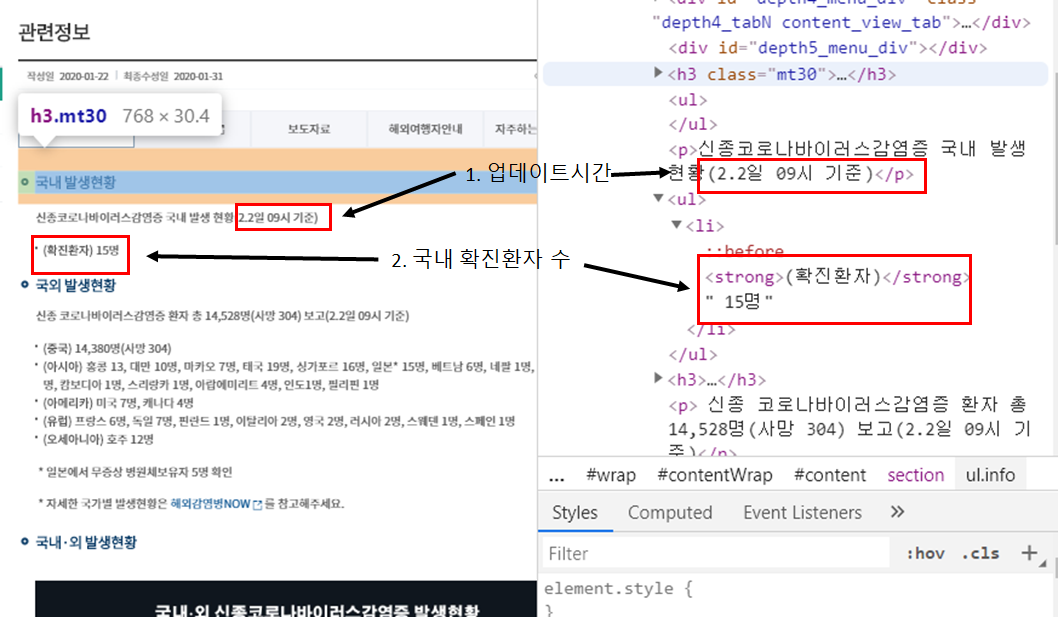Select #content breadcrumb item
1058x617 pixels.
(x=829, y=475)
